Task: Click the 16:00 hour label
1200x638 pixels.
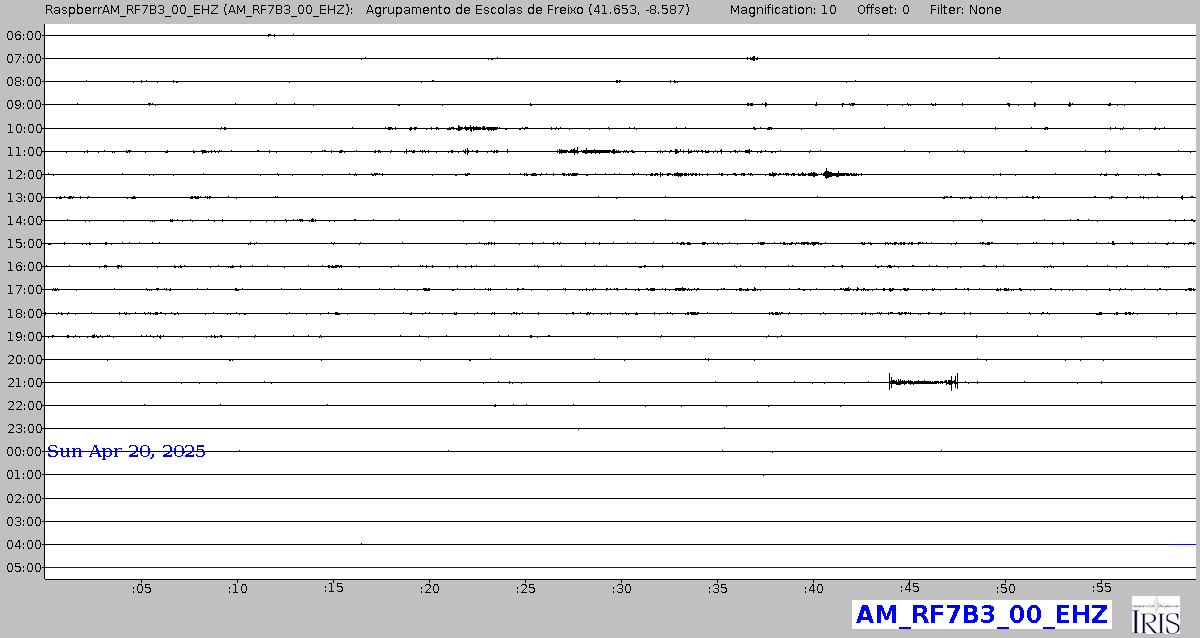Action: (24, 266)
